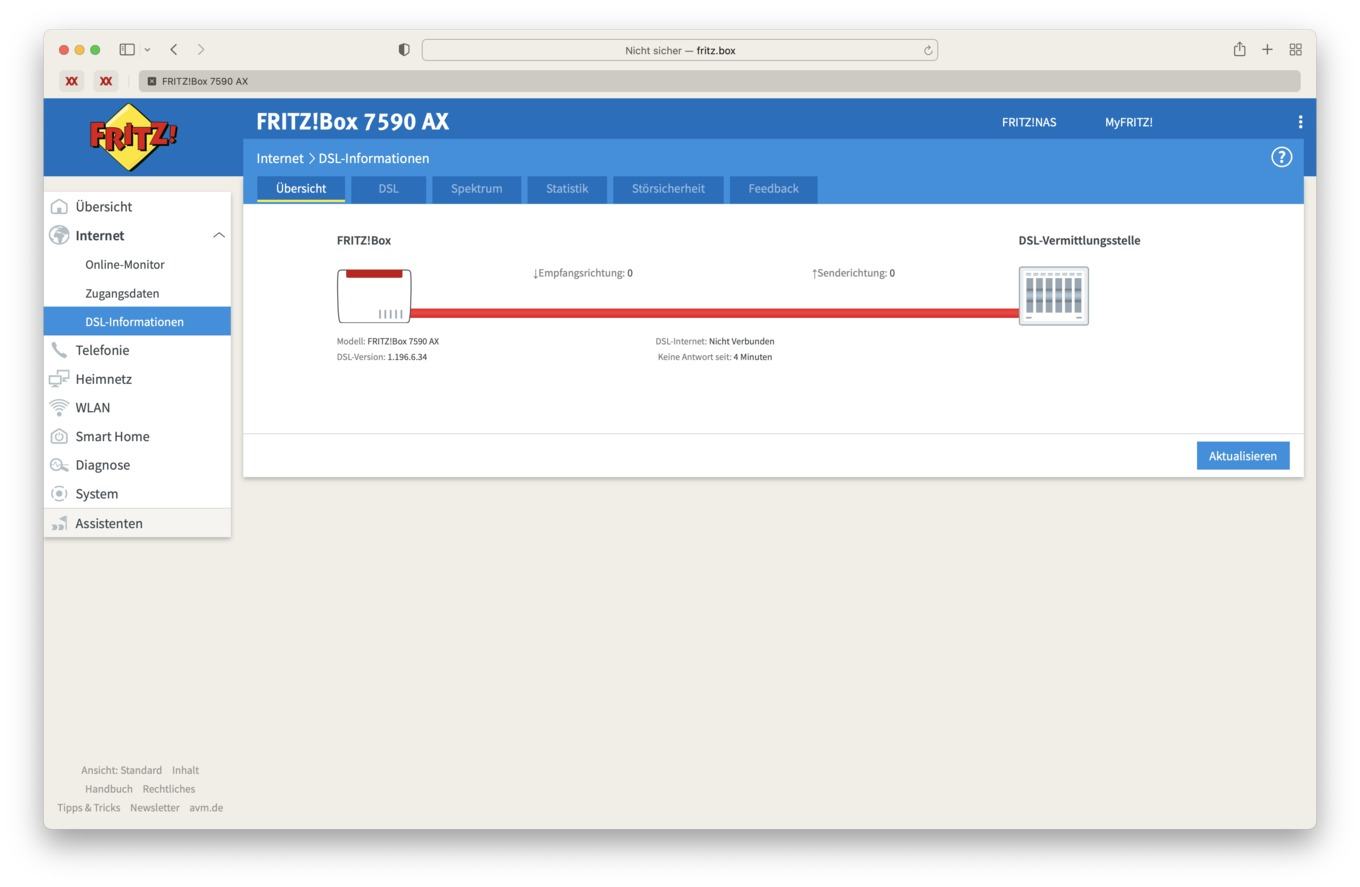Switch to the Spektrum tab

476,189
